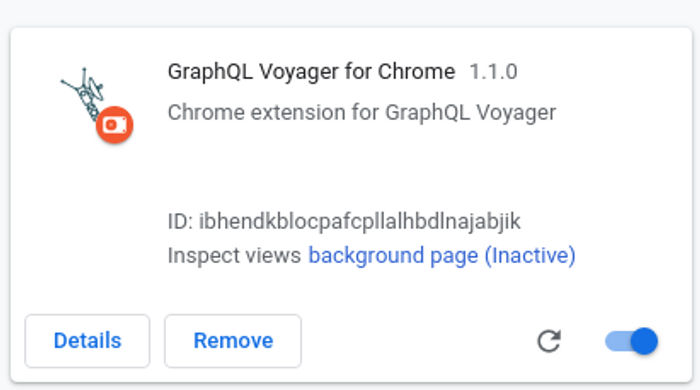
Task: Click the Inspect views label
Action: coord(234,256)
